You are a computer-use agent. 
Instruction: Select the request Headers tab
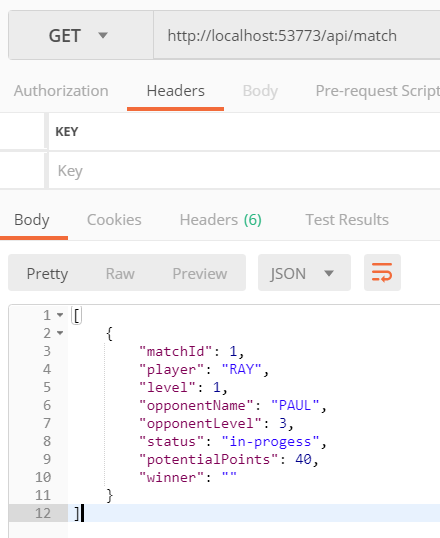[x=175, y=91]
